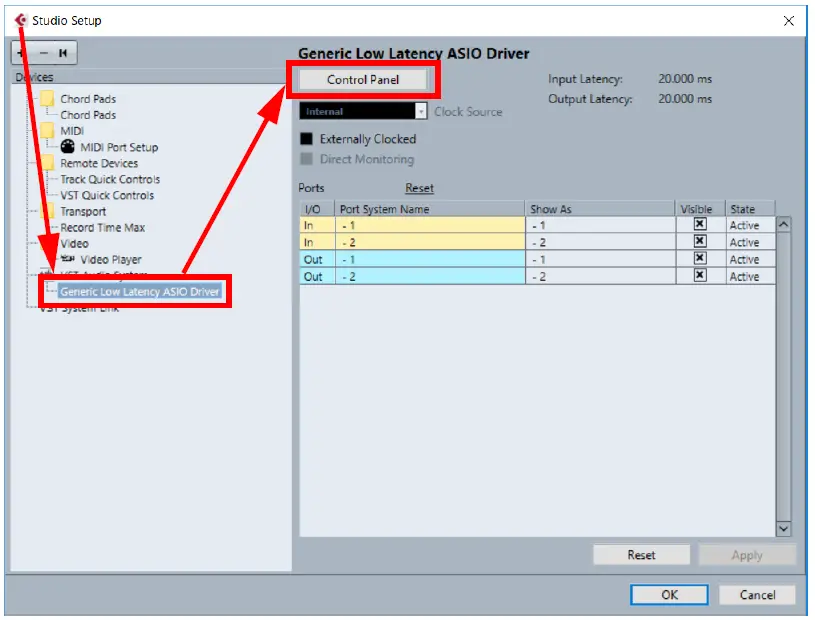Toggle Visible checkbox for In - 2 port

(700, 241)
